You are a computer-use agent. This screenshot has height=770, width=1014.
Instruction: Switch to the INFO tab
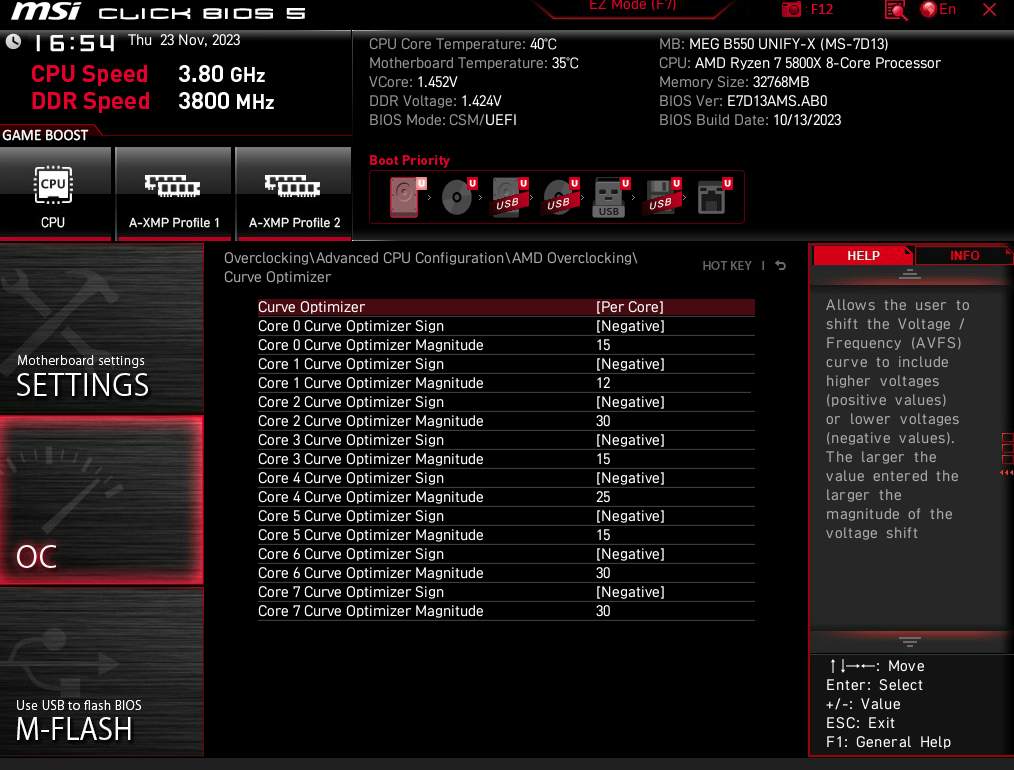point(964,255)
